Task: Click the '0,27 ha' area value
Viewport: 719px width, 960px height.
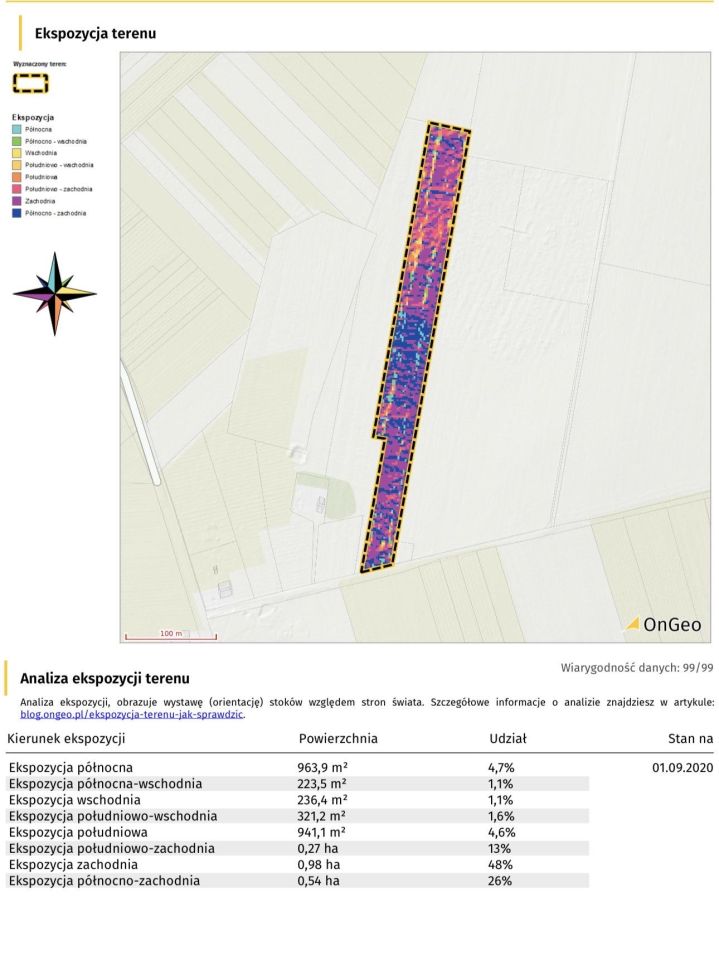Action: click(318, 849)
